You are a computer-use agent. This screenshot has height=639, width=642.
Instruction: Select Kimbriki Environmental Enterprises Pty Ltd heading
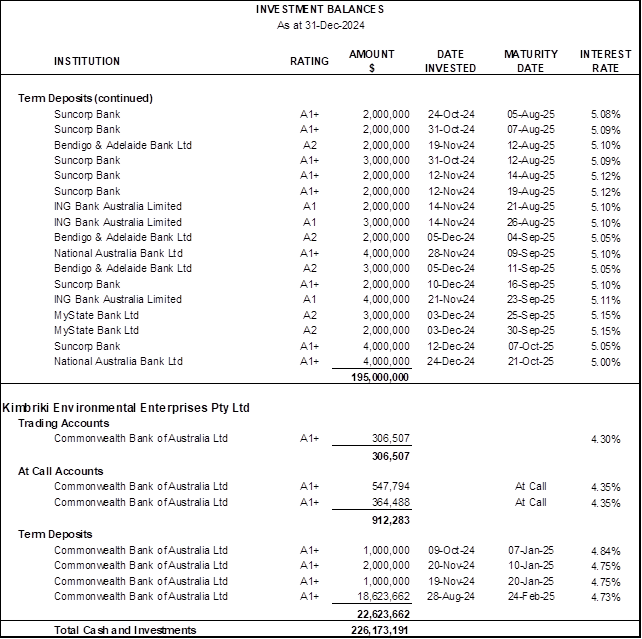pos(126,408)
